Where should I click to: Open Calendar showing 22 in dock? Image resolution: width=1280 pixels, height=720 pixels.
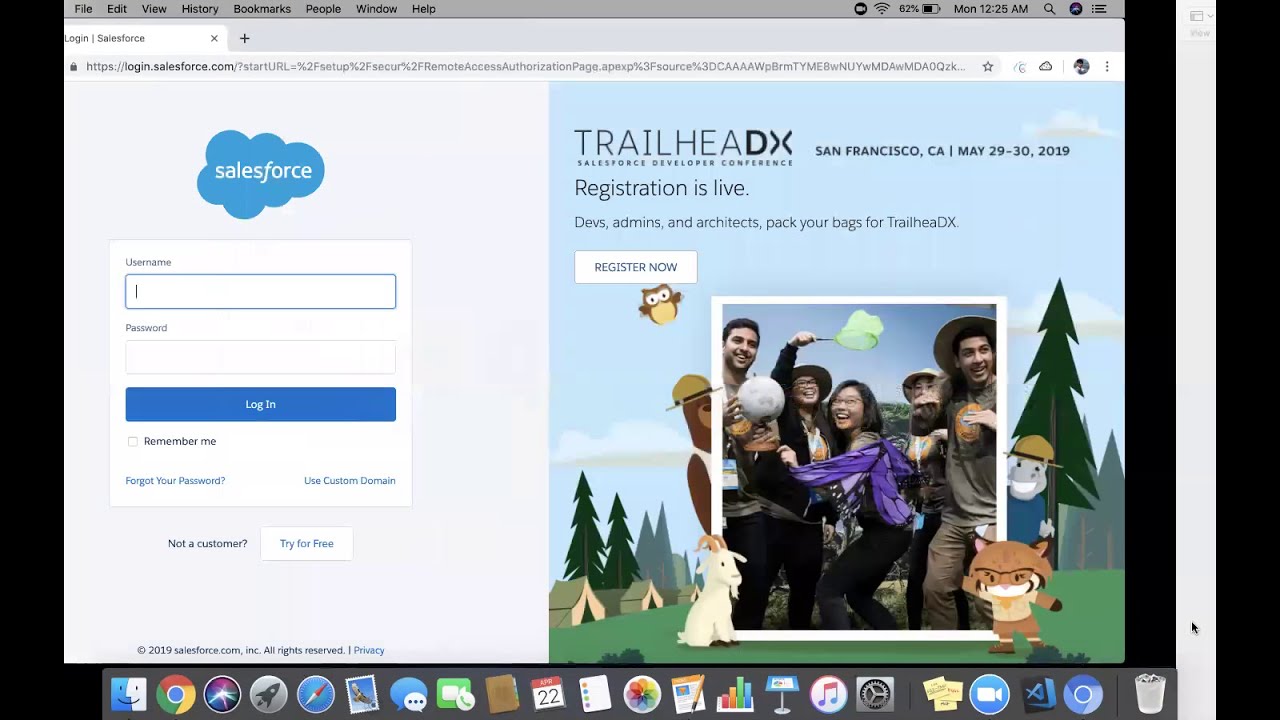coord(548,695)
